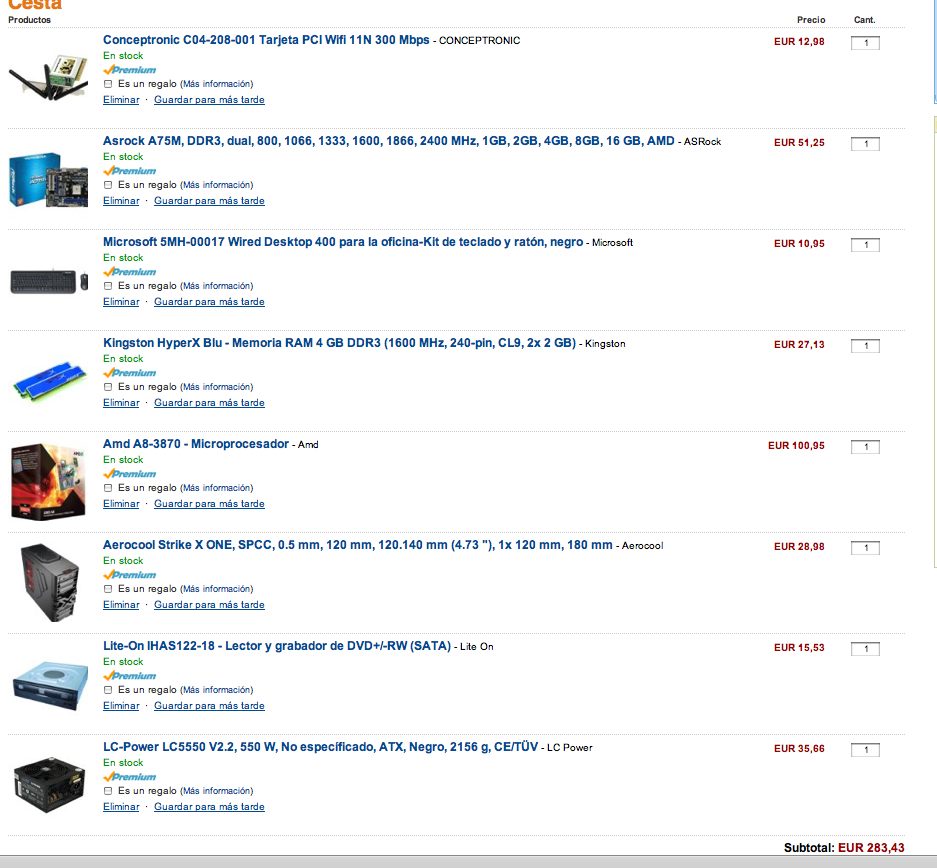This screenshot has height=868, width=937.
Task: Open the Kingston HyperX Blu RAM thumbnail
Action: tap(49, 381)
